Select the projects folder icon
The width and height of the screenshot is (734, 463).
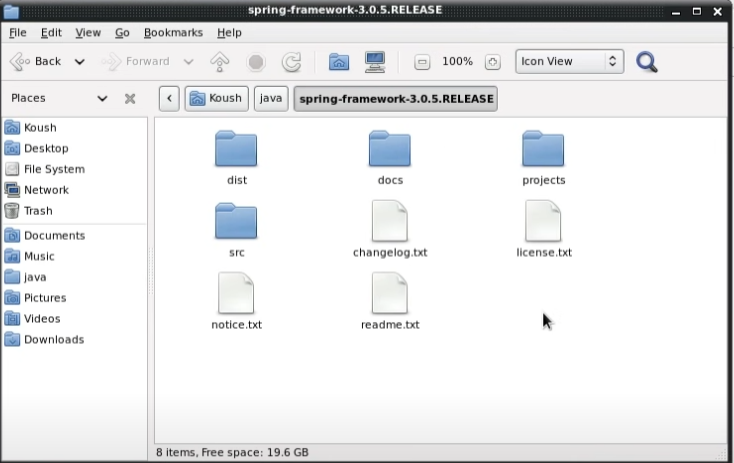click(543, 149)
